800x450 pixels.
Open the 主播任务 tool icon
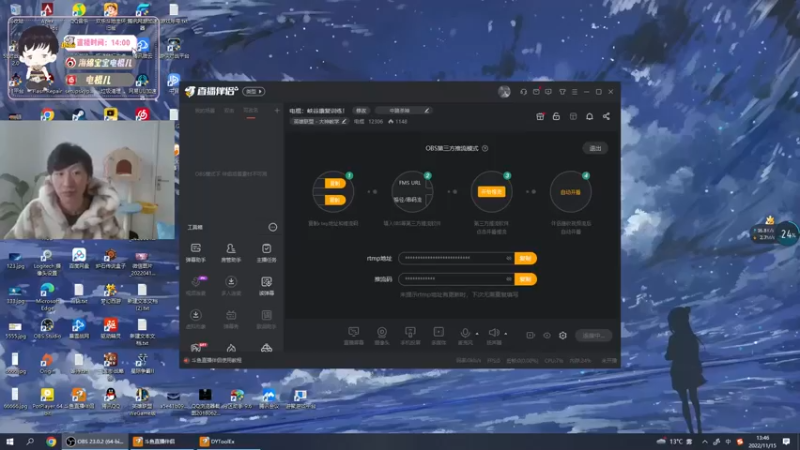click(266, 252)
